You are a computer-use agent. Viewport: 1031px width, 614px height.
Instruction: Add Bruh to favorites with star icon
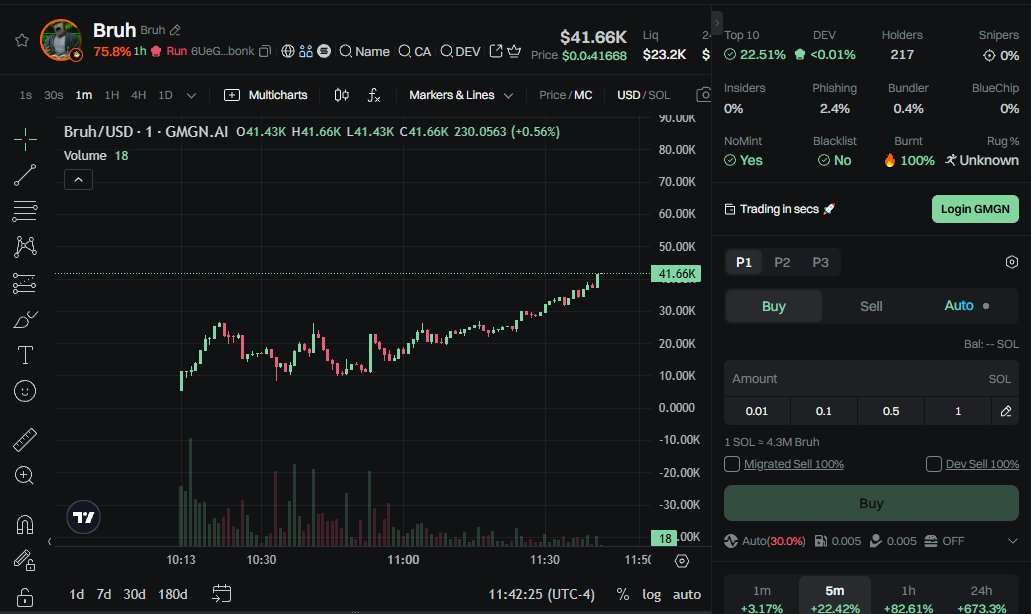pyautogui.click(x=22, y=40)
